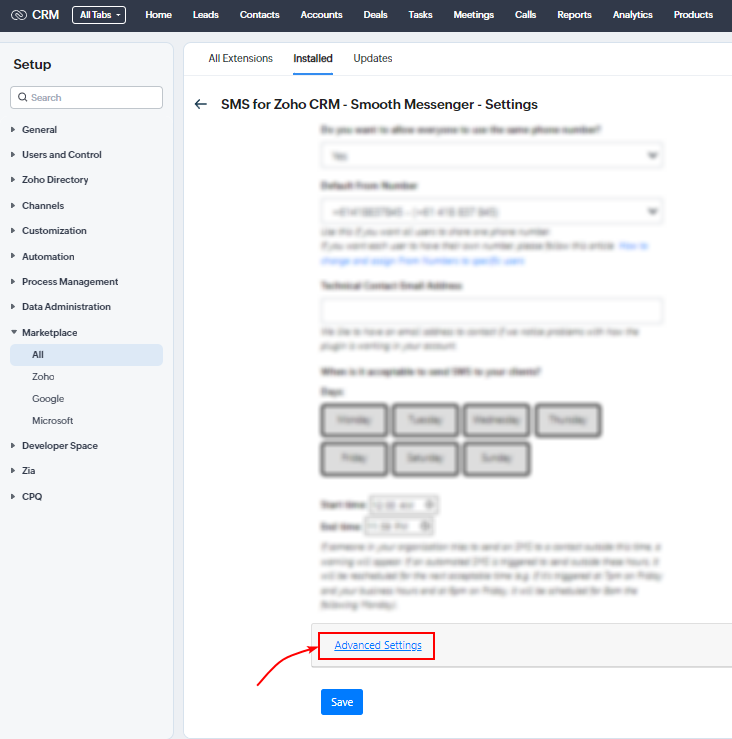
Task: Open the Analytics menu item
Action: coord(632,15)
